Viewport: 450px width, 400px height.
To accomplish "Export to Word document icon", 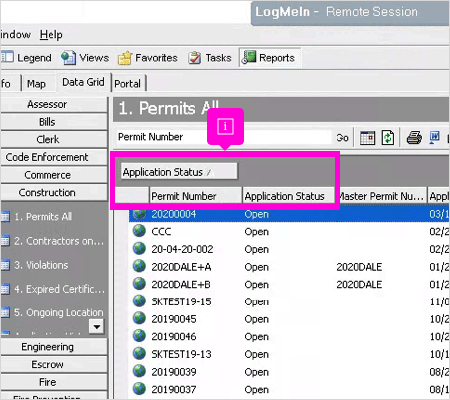I will pos(435,137).
